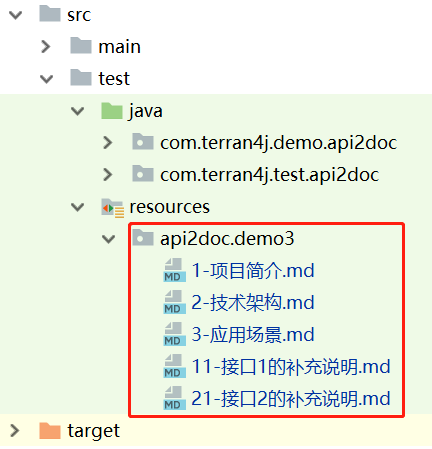This screenshot has height=449, width=432.
Task: Collapse the src folder chevron
Action: click(x=15, y=15)
